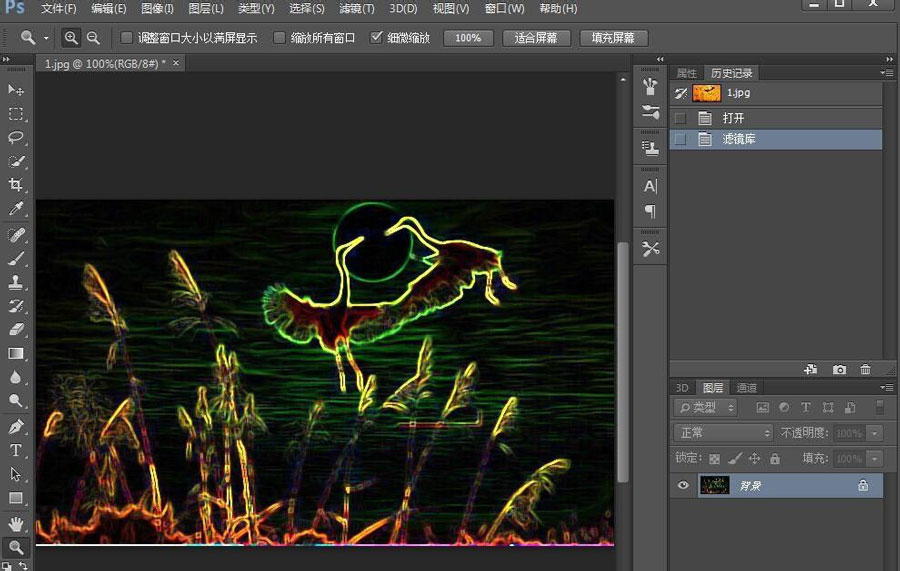
Task: Click the zoom out magnifier icon
Action: (x=93, y=38)
